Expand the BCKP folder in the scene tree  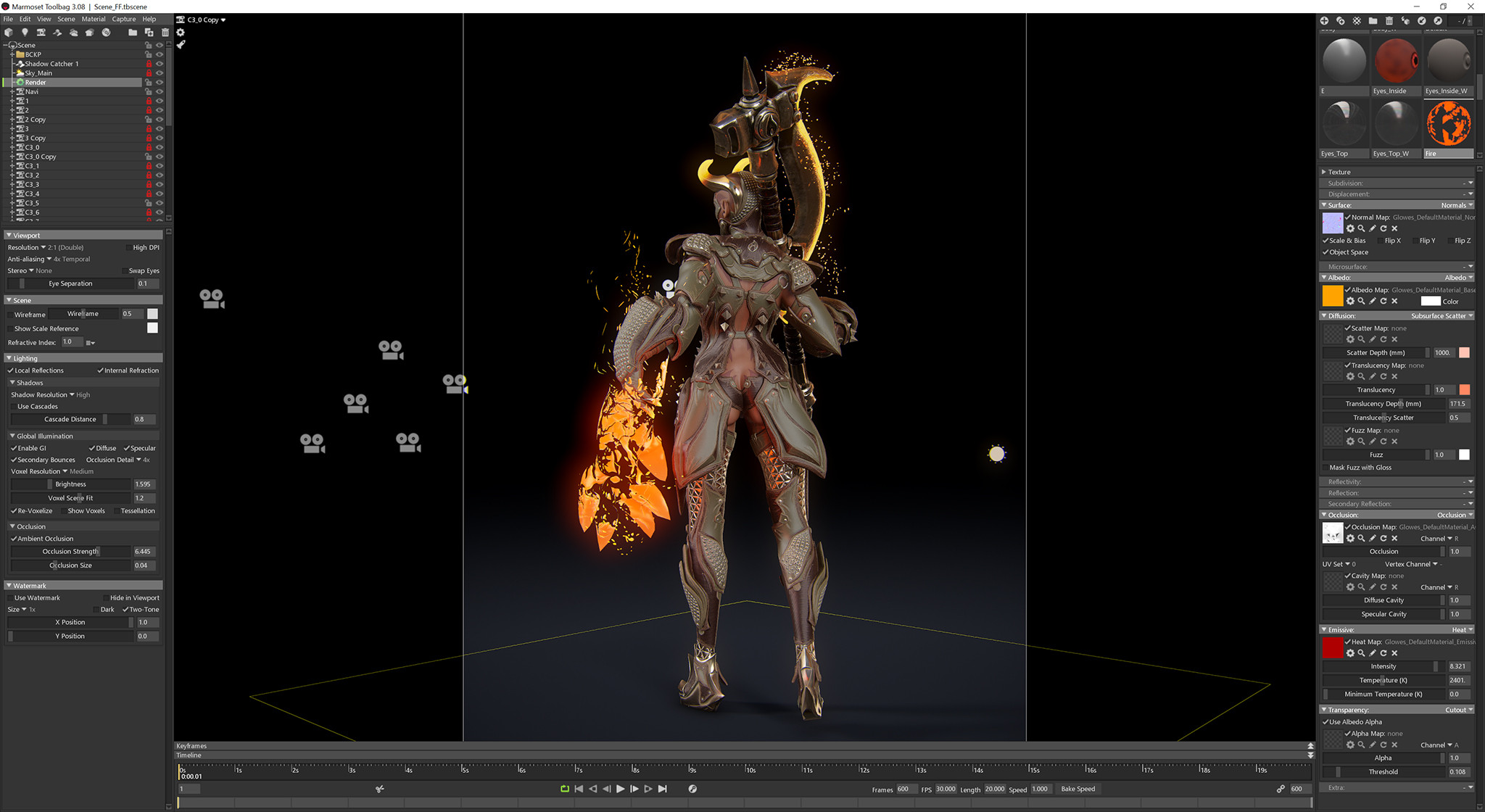click(12, 54)
